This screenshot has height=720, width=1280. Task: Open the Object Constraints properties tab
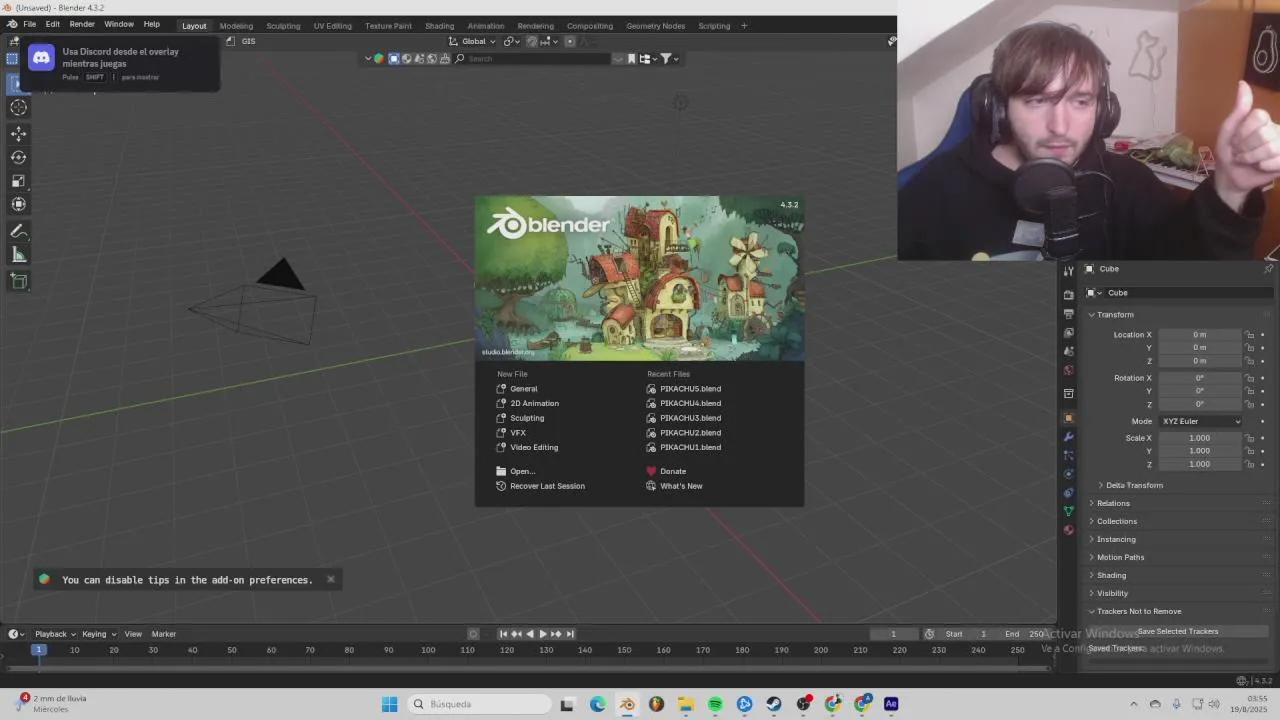coord(1068,492)
